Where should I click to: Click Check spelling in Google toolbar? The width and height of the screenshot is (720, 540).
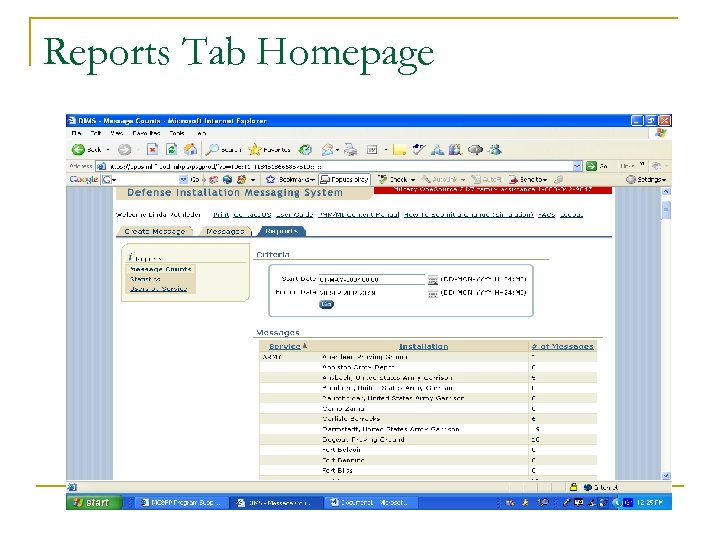(396, 180)
